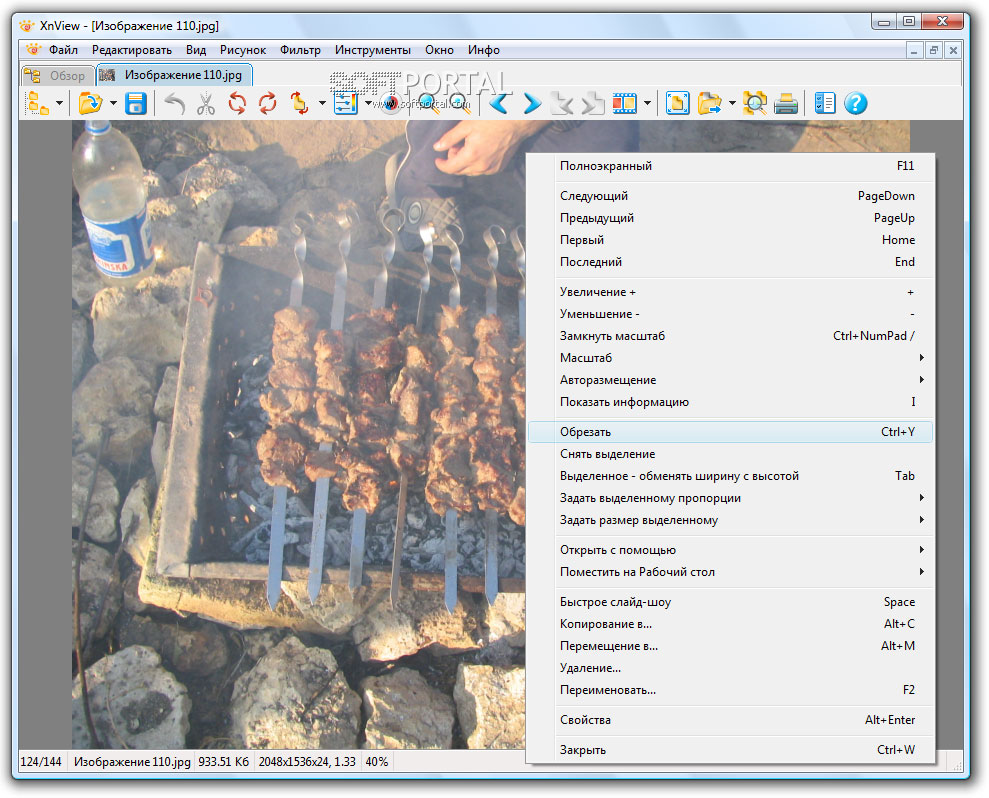Expand the Масштаб submenu
The width and height of the screenshot is (989, 798).
pos(730,358)
